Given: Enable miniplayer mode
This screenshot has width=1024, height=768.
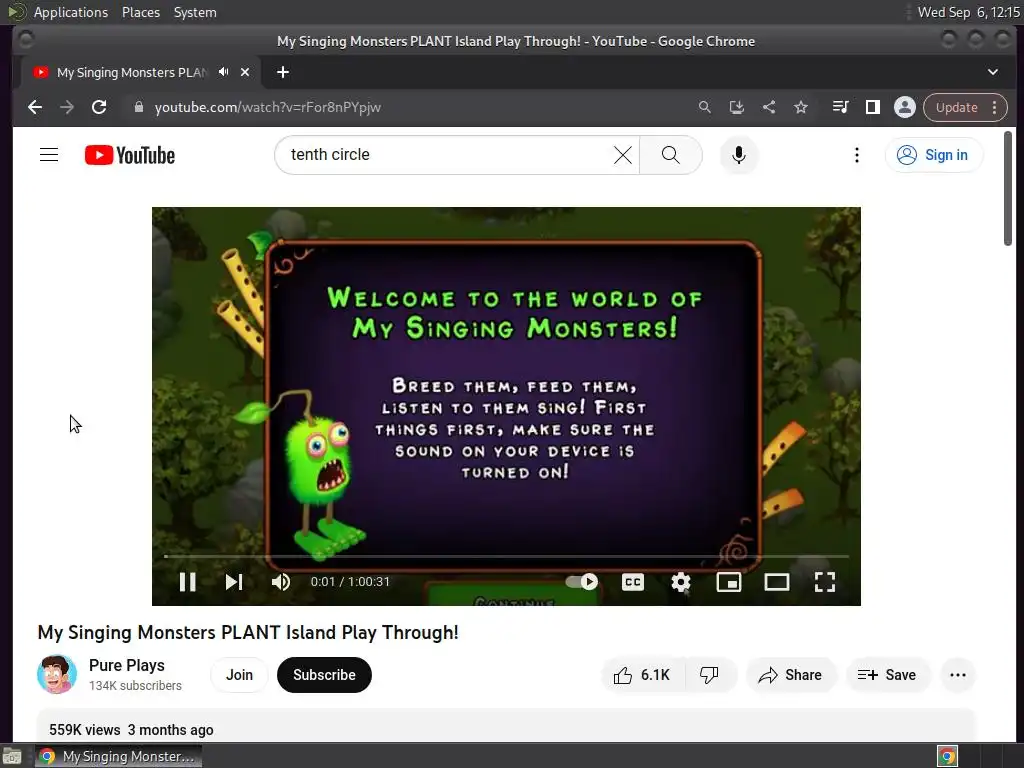Looking at the screenshot, I should tap(728, 582).
